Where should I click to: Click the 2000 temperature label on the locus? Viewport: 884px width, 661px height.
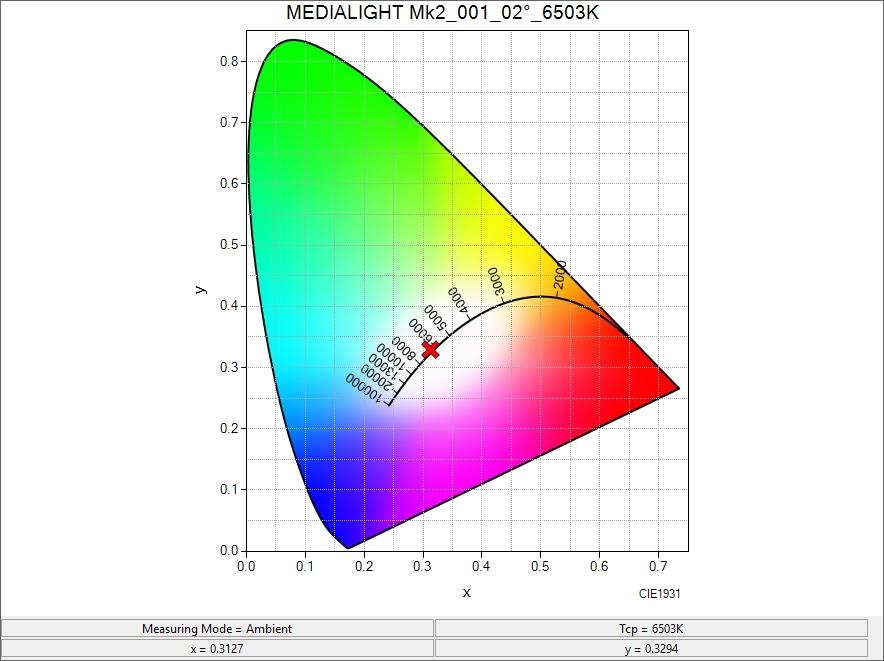pyautogui.click(x=559, y=277)
